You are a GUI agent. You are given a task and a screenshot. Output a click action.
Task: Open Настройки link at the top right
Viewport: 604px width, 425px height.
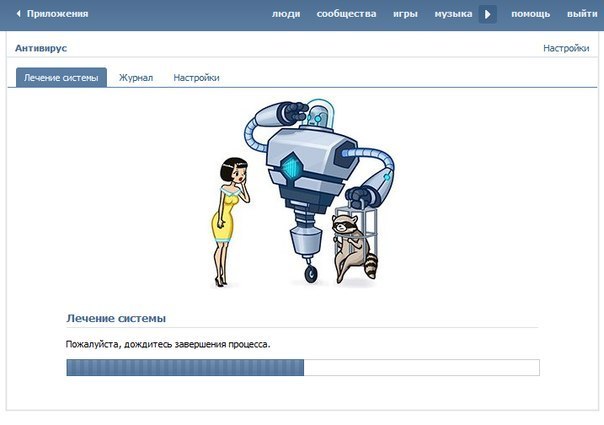(566, 48)
